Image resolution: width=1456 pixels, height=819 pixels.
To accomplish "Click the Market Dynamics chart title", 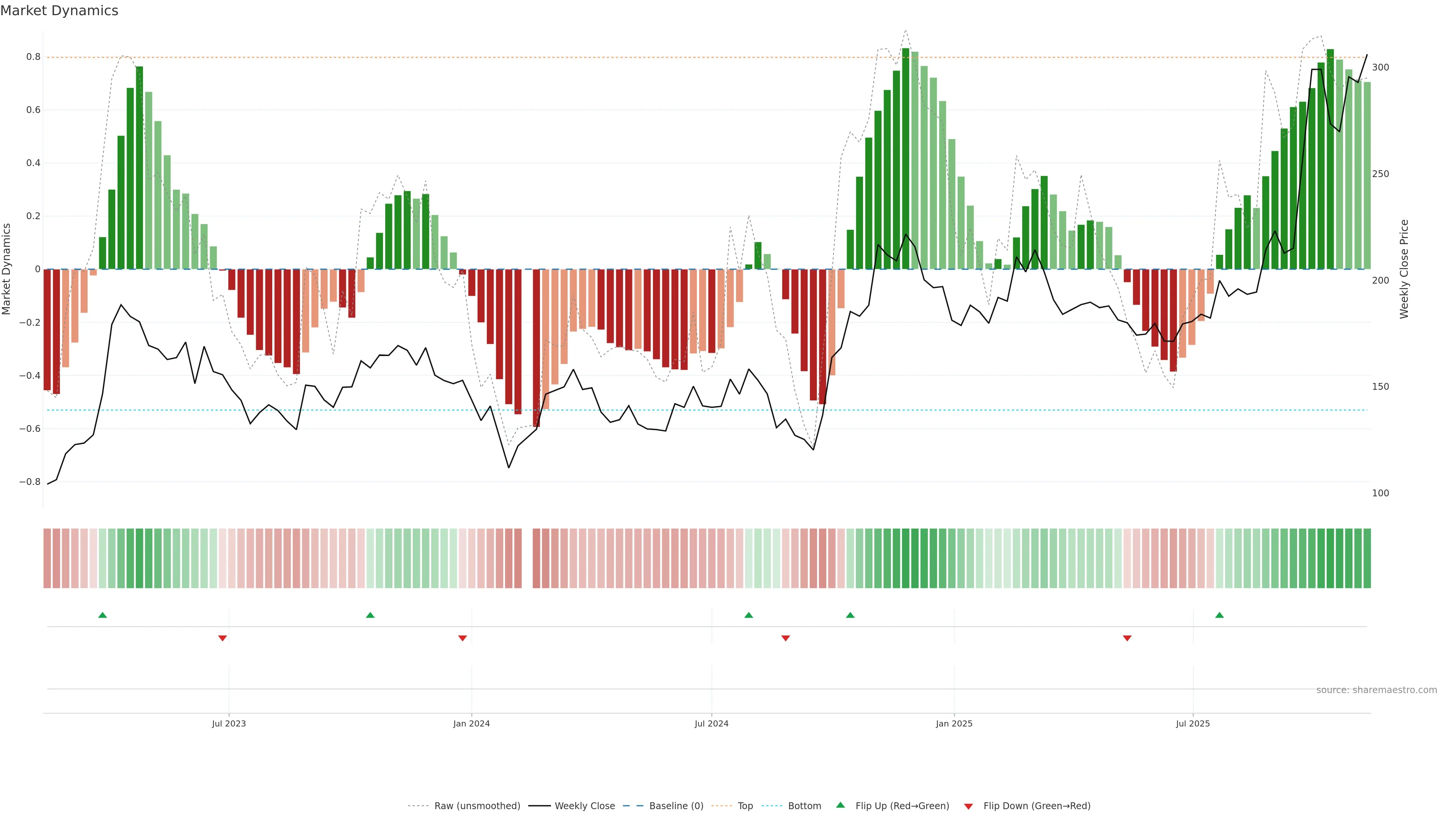I will (x=60, y=11).
